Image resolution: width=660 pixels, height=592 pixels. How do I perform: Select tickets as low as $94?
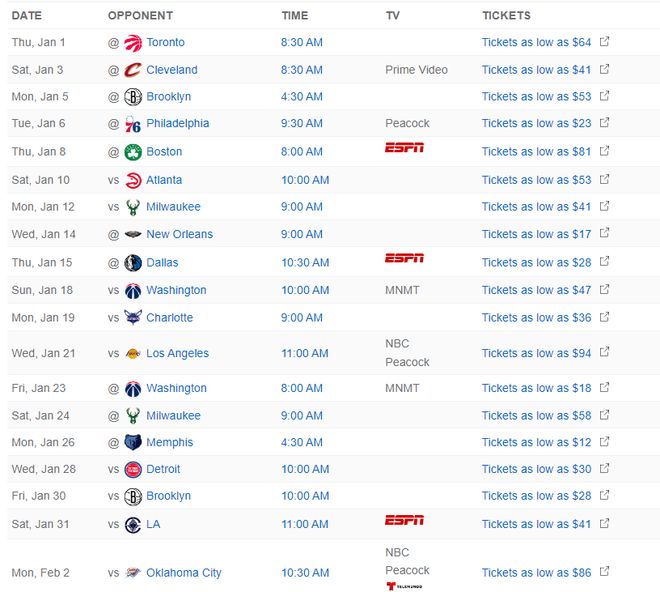click(x=536, y=354)
